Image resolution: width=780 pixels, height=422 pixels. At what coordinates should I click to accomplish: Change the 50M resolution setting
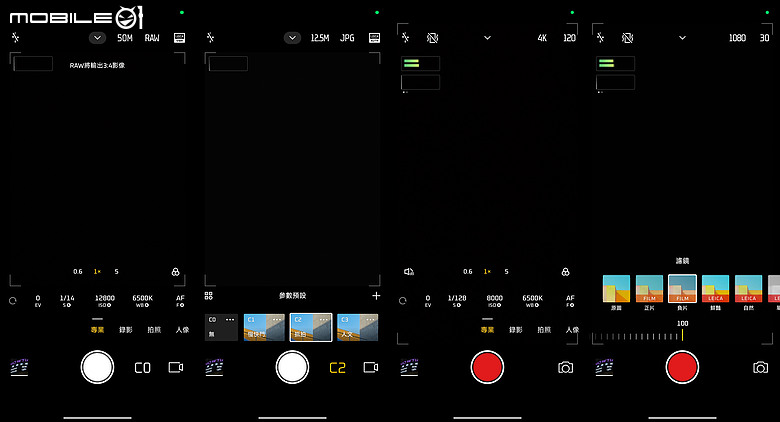point(125,38)
